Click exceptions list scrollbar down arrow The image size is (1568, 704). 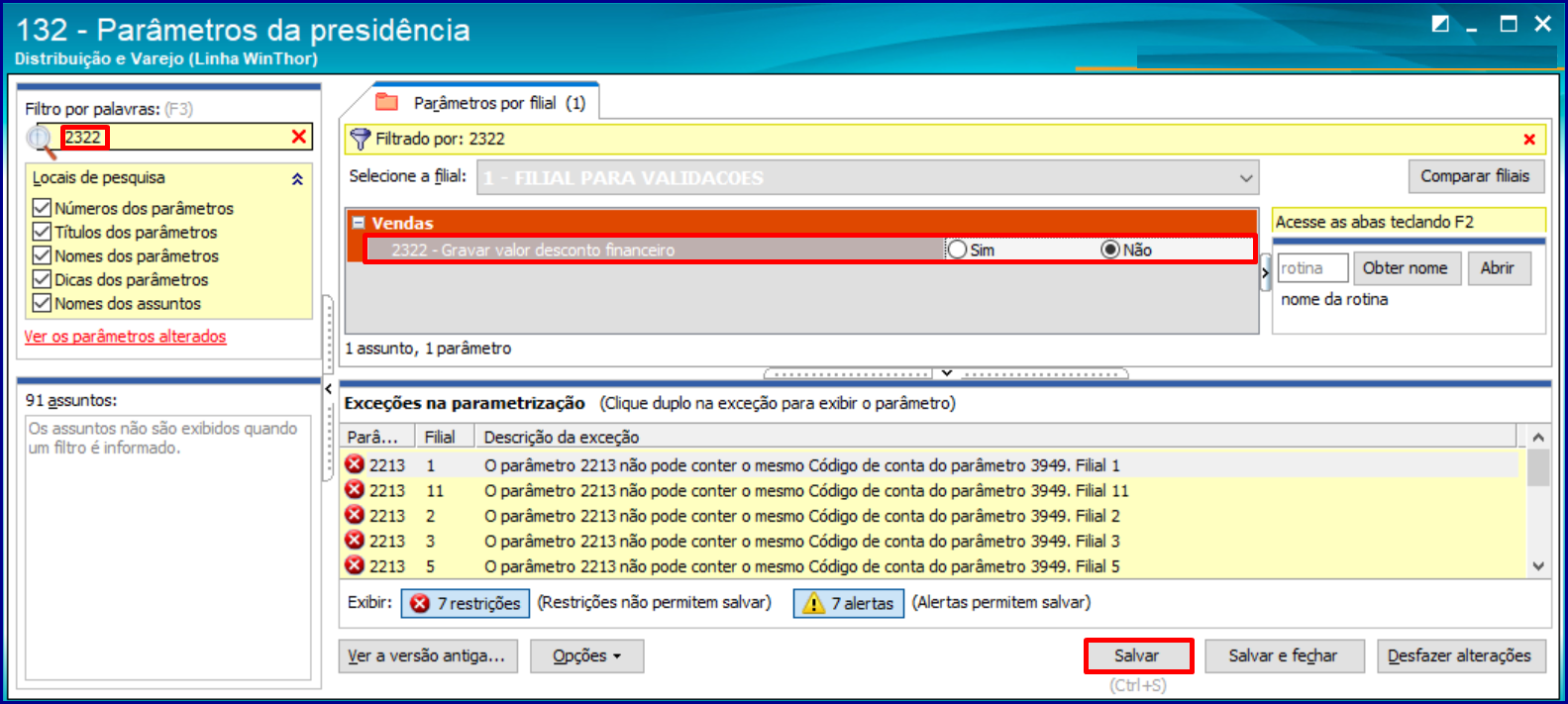pyautogui.click(x=1537, y=566)
